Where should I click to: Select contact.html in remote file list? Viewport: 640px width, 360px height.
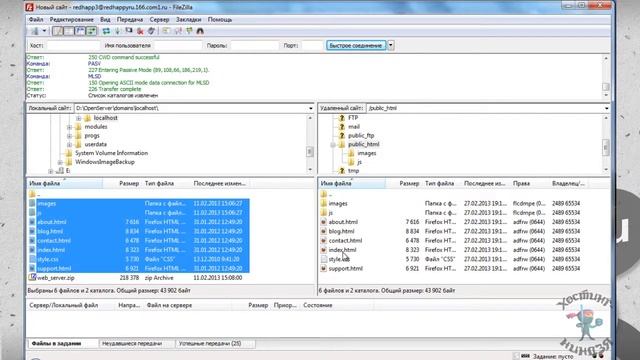tap(345, 240)
